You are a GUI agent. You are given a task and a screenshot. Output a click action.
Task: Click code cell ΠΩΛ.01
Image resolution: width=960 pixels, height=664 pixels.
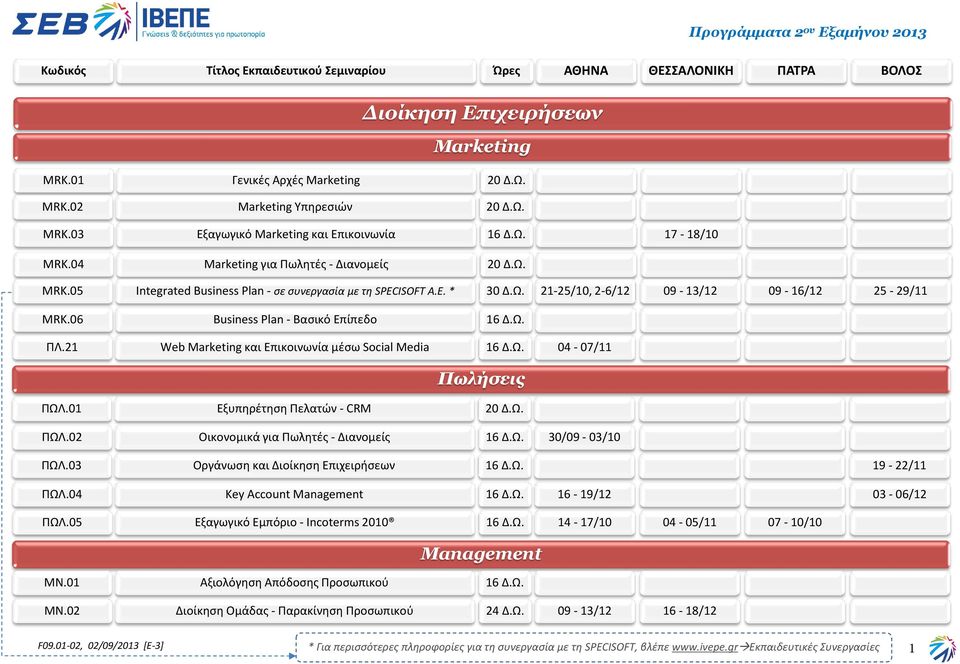coord(62,409)
